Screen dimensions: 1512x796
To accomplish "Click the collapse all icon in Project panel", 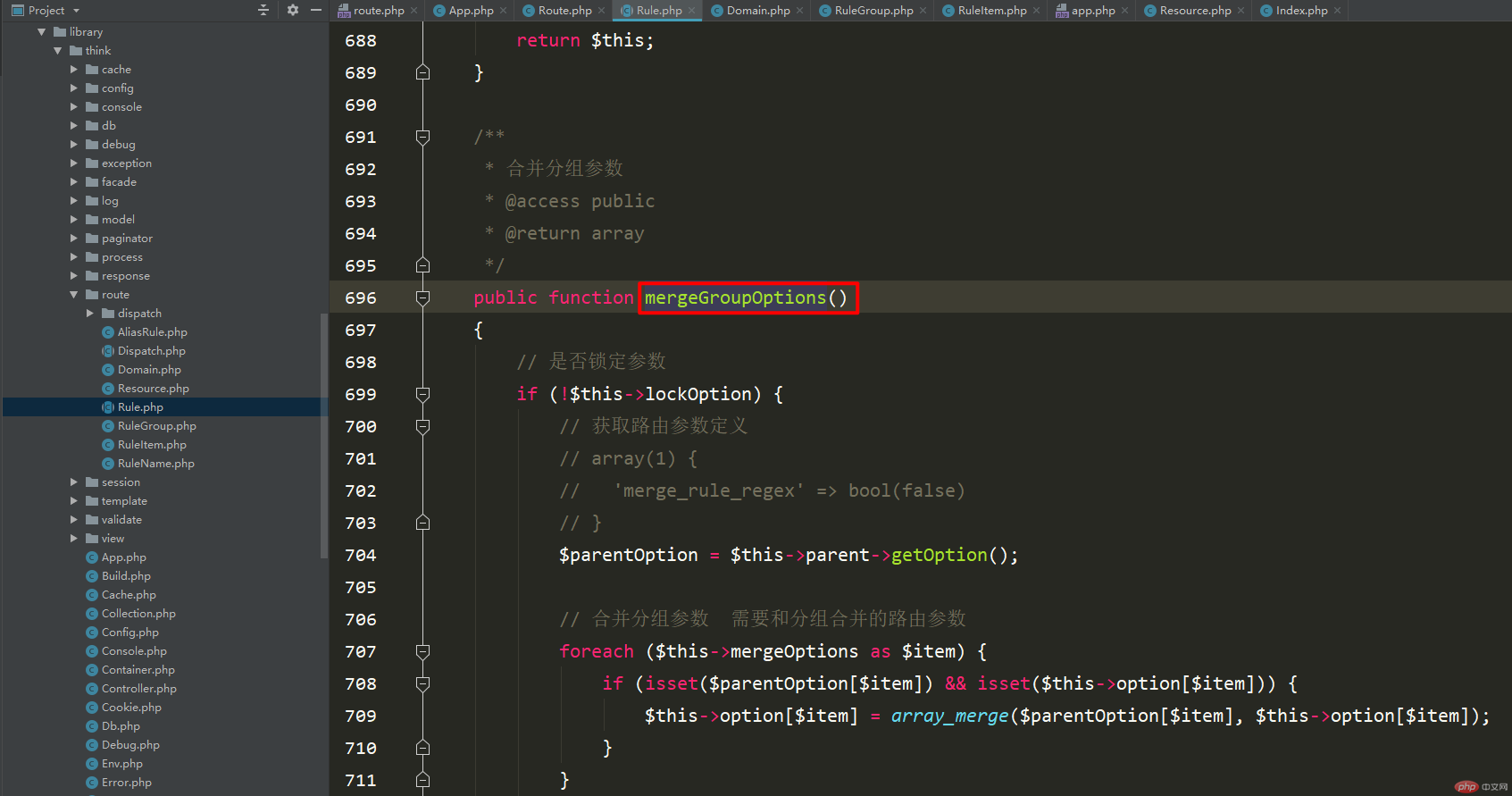I will [263, 11].
